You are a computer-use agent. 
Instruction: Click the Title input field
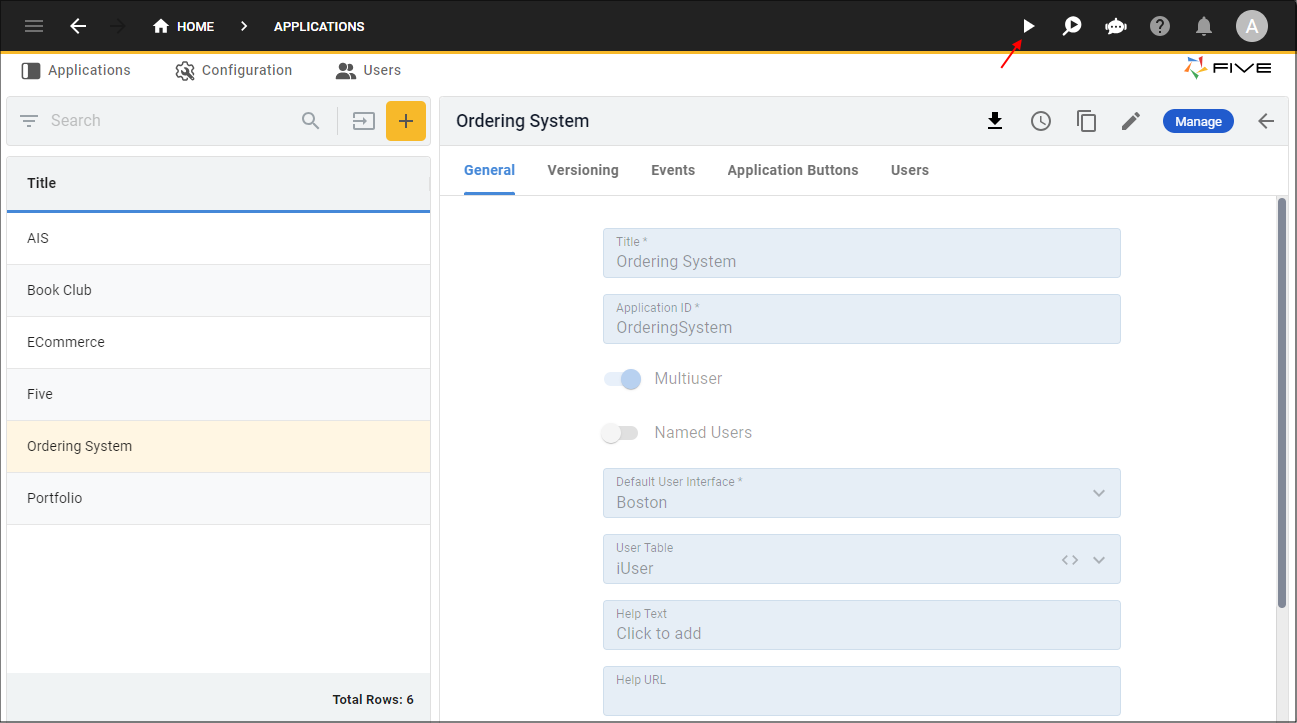pos(862,253)
